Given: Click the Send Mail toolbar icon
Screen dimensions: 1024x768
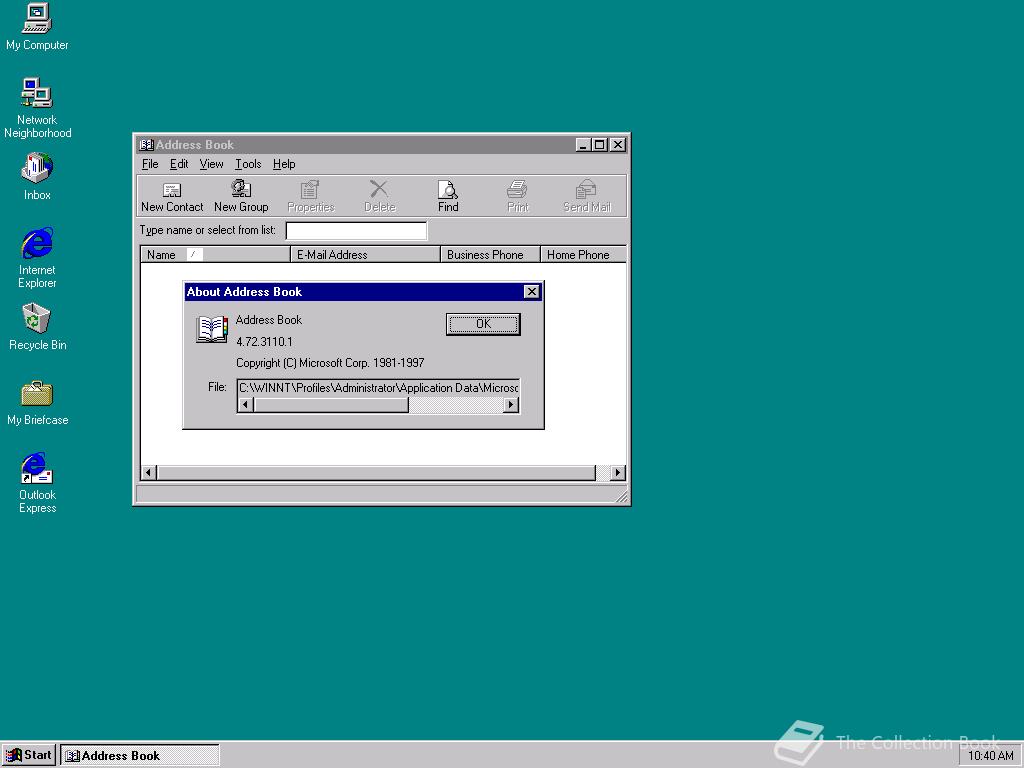Looking at the screenshot, I should point(586,196).
